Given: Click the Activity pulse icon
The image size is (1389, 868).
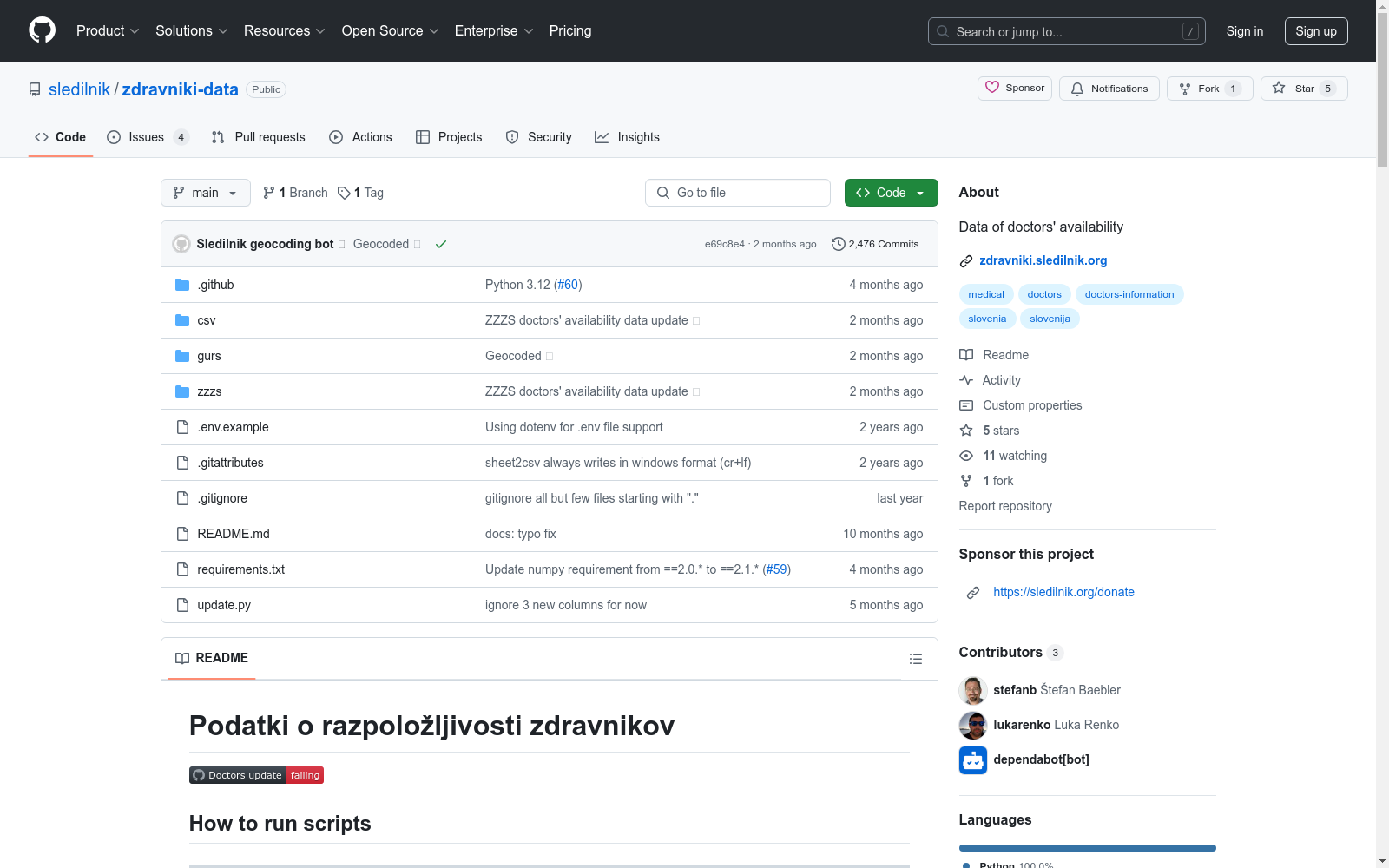Looking at the screenshot, I should click(966, 380).
